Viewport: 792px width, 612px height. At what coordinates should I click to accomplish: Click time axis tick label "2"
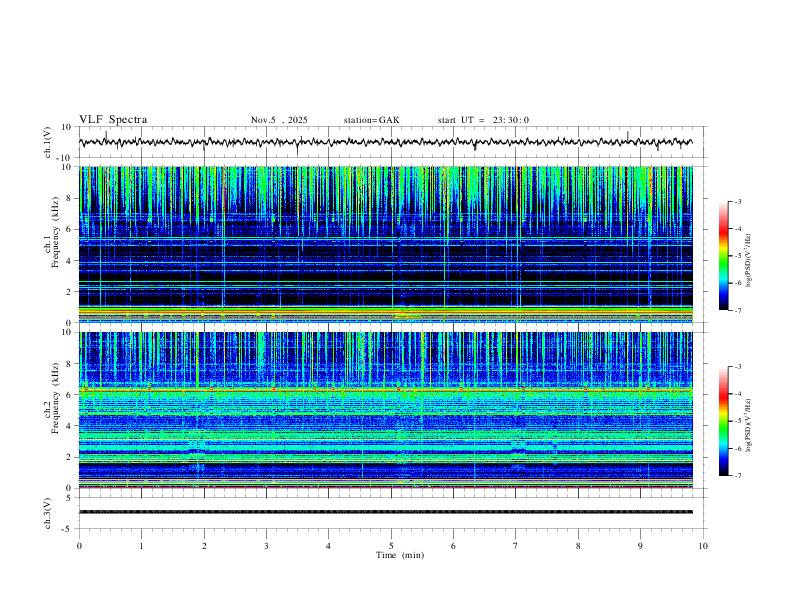point(204,546)
